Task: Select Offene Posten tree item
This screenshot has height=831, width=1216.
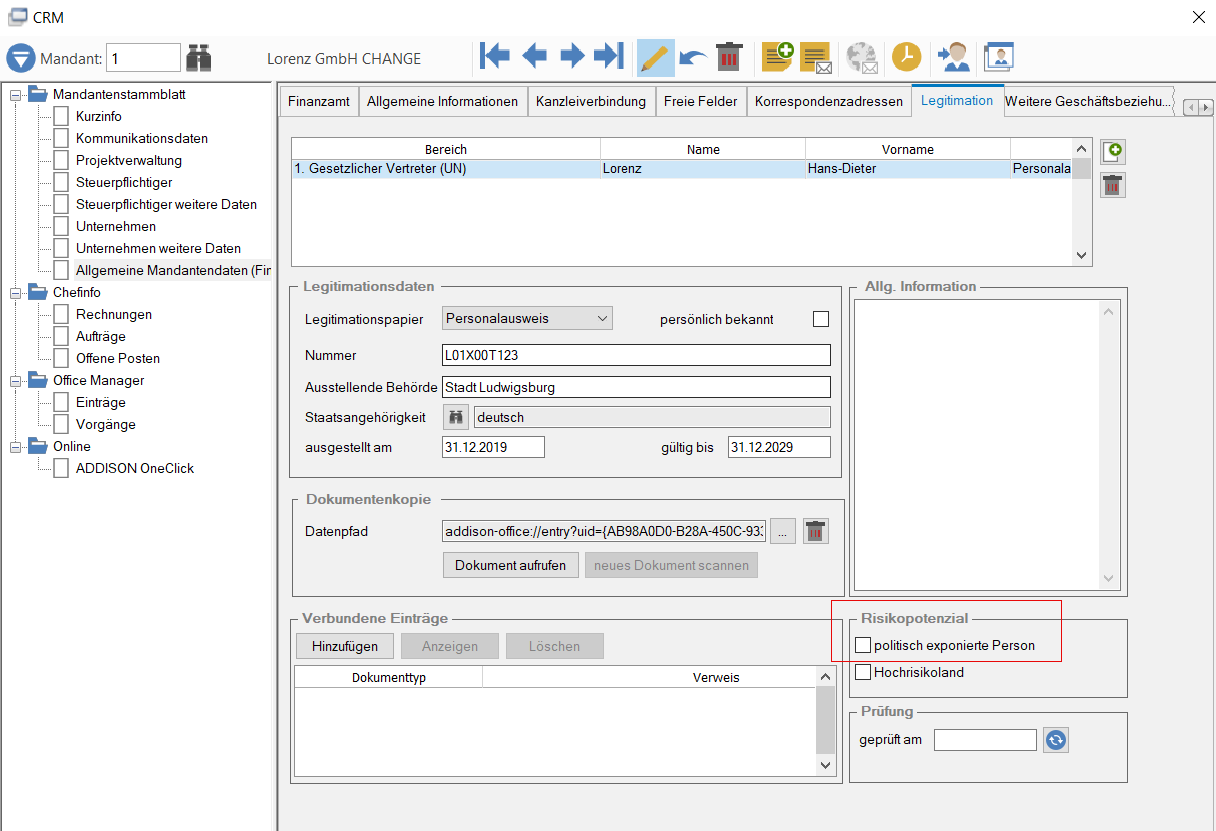Action: 118,359
